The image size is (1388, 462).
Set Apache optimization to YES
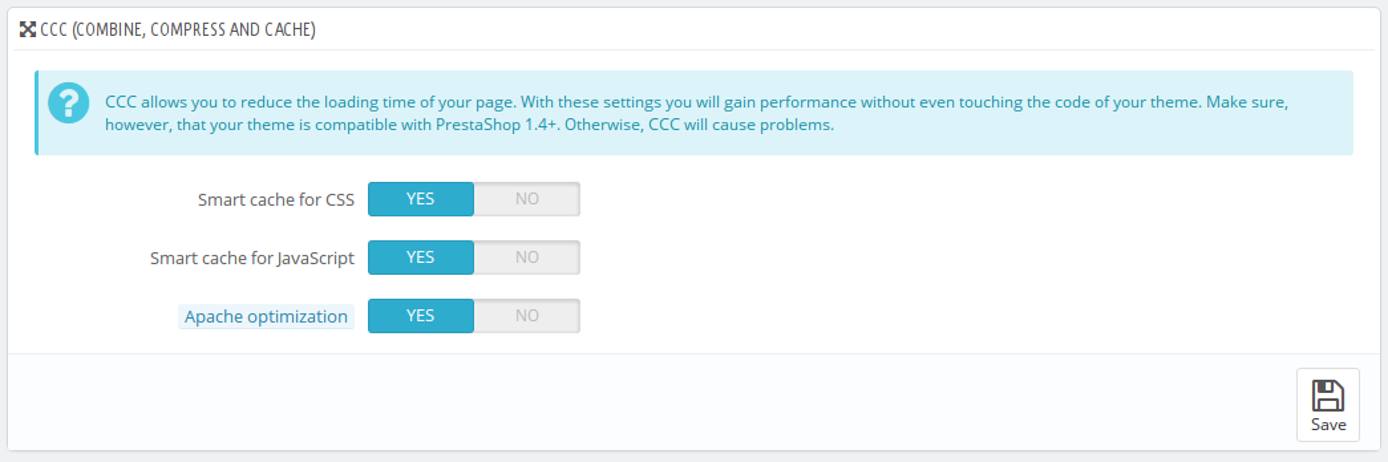420,316
